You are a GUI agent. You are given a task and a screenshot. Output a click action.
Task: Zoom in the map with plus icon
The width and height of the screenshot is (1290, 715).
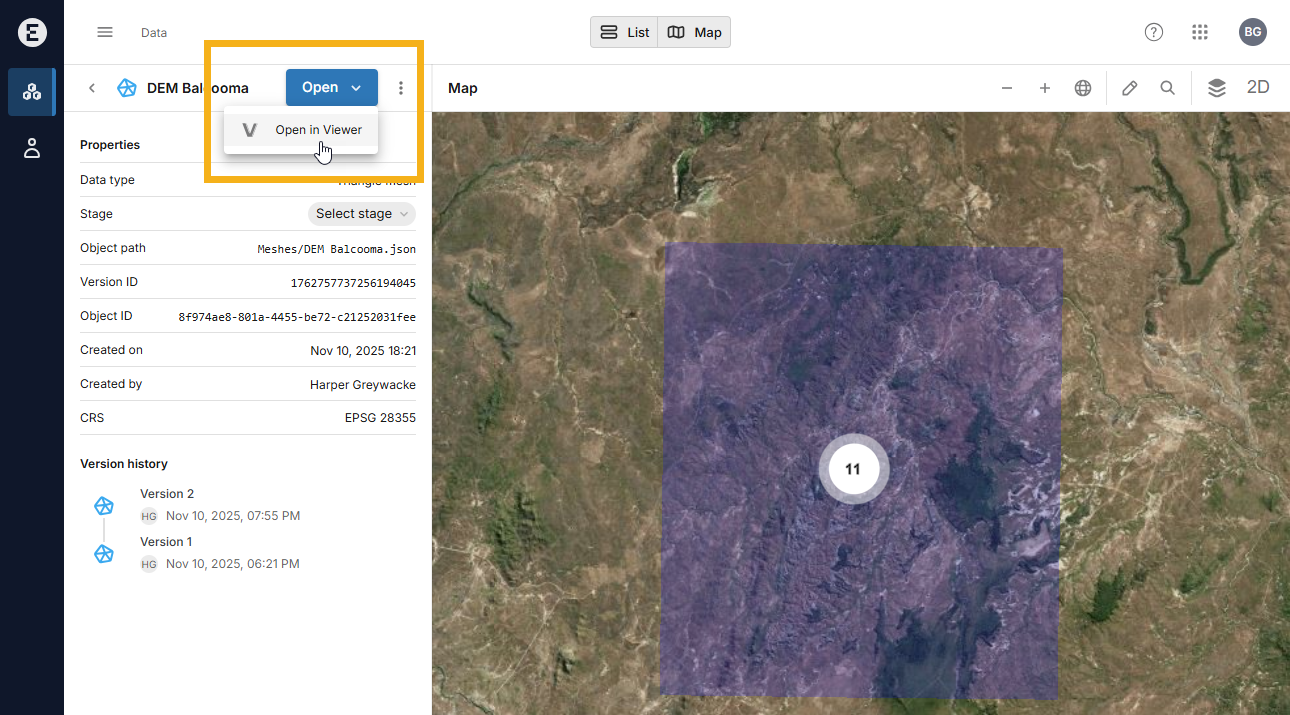click(1045, 88)
